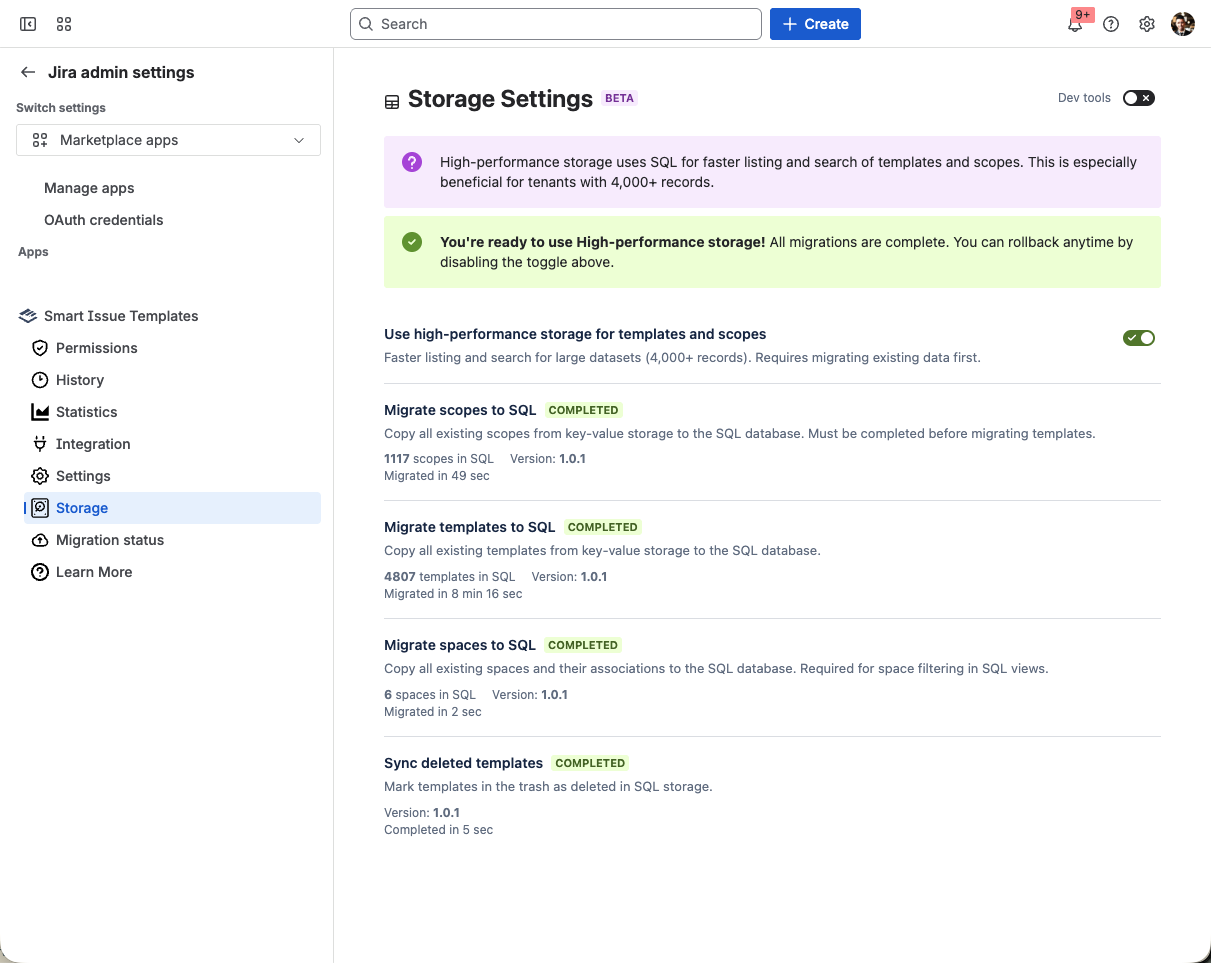Click the Storage disk icon in sidebar

[40, 508]
